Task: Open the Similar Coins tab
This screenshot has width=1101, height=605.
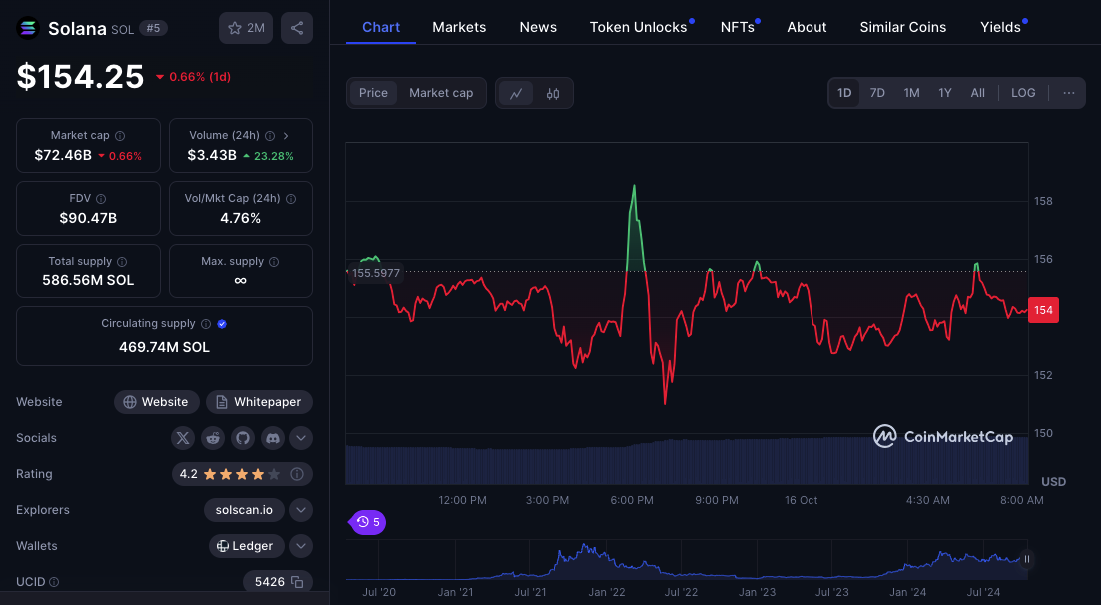Action: tap(903, 27)
